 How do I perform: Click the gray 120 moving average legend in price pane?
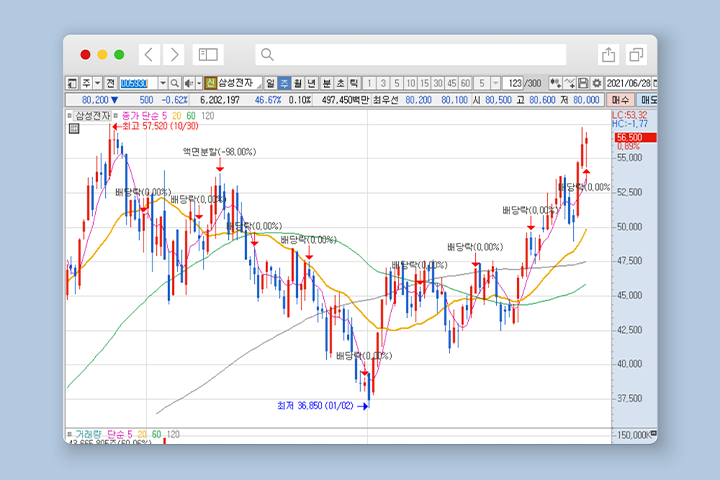coord(208,116)
